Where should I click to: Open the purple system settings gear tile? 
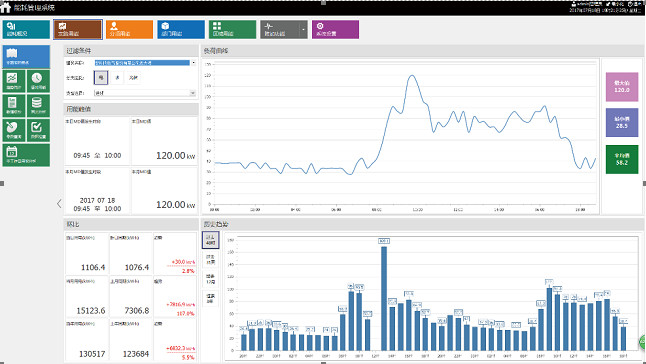pos(335,30)
